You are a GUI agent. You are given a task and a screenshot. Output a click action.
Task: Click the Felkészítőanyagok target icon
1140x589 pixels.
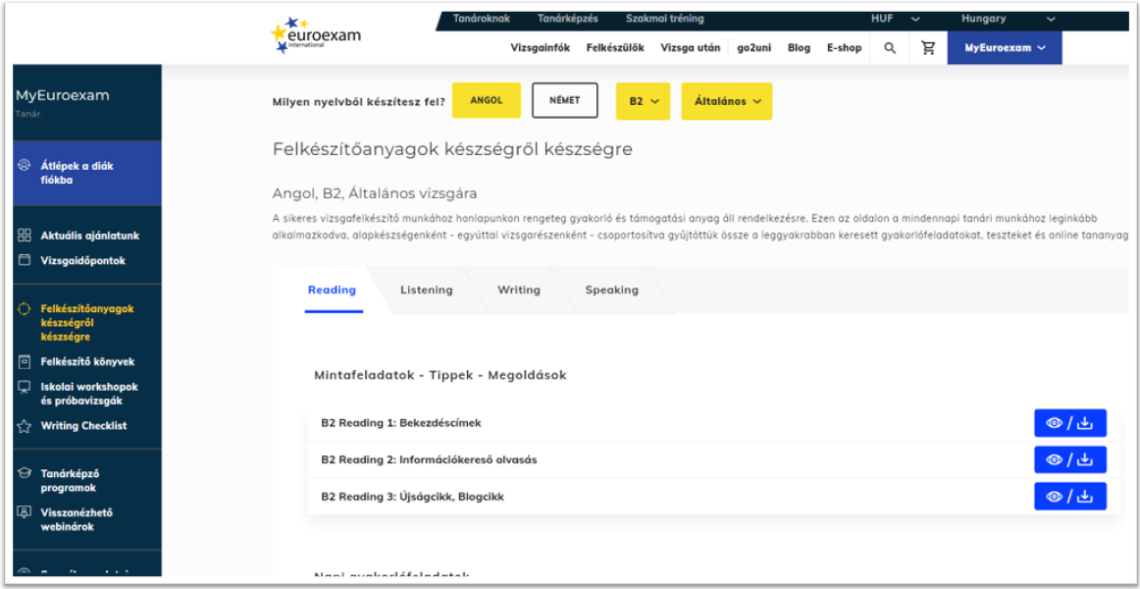click(x=25, y=308)
